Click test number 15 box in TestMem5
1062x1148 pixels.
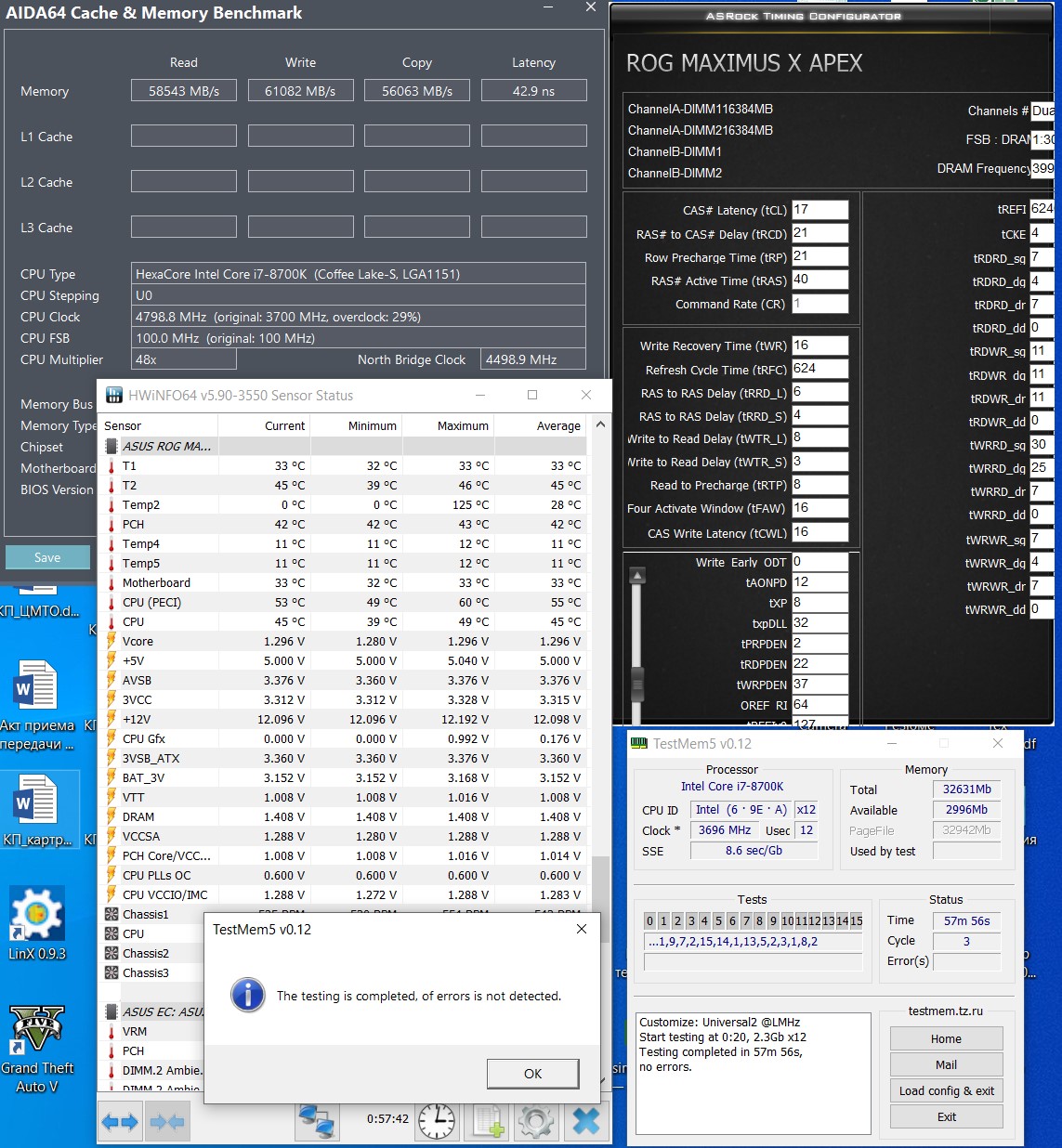[857, 921]
